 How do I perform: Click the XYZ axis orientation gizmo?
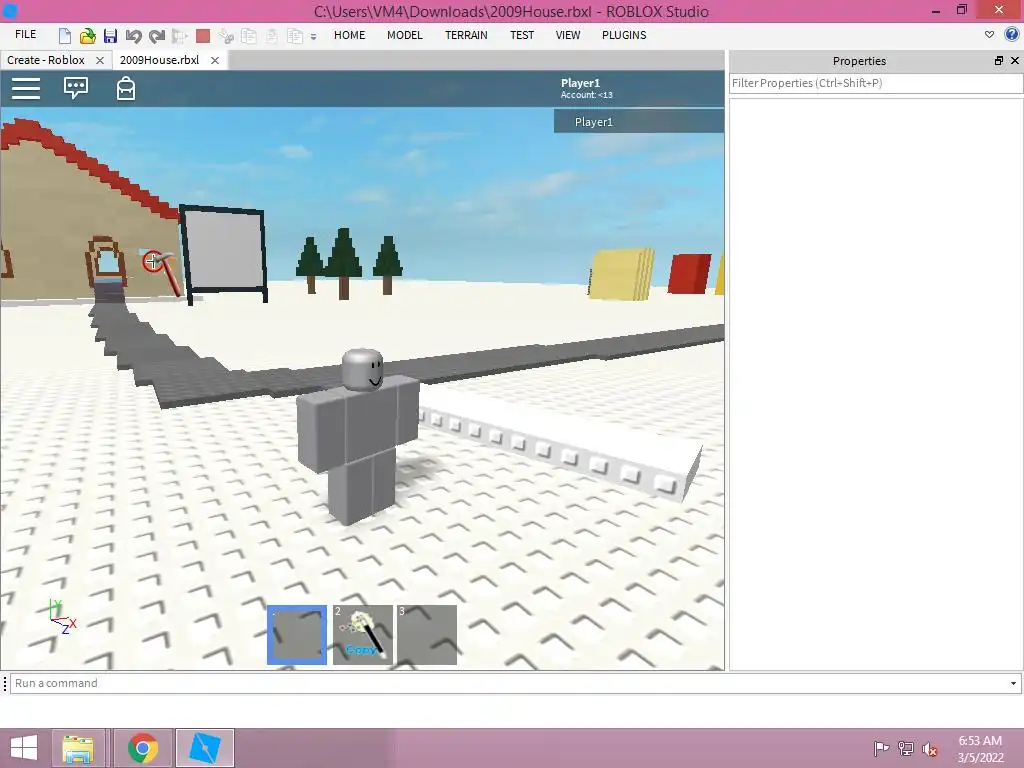click(62, 616)
